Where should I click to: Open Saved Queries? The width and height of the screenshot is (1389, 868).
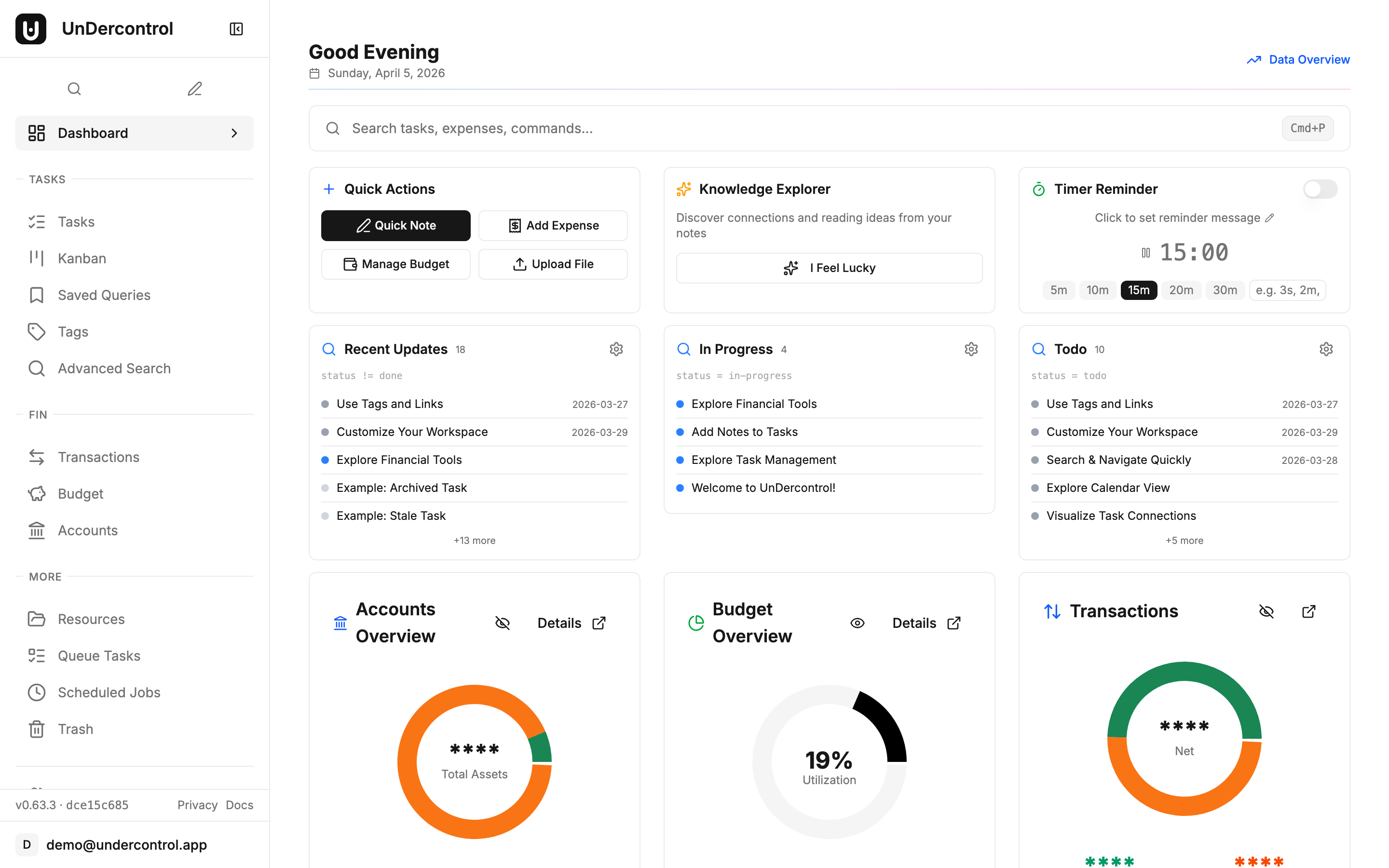(103, 295)
